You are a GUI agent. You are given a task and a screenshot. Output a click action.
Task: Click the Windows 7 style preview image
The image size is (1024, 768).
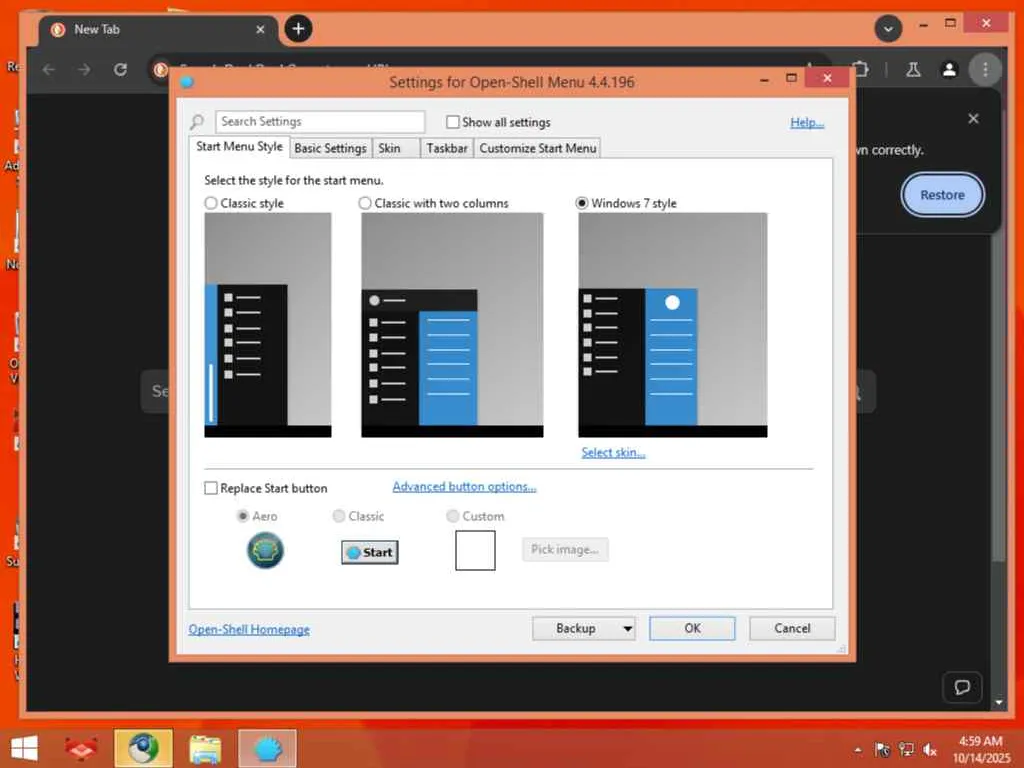coord(673,325)
